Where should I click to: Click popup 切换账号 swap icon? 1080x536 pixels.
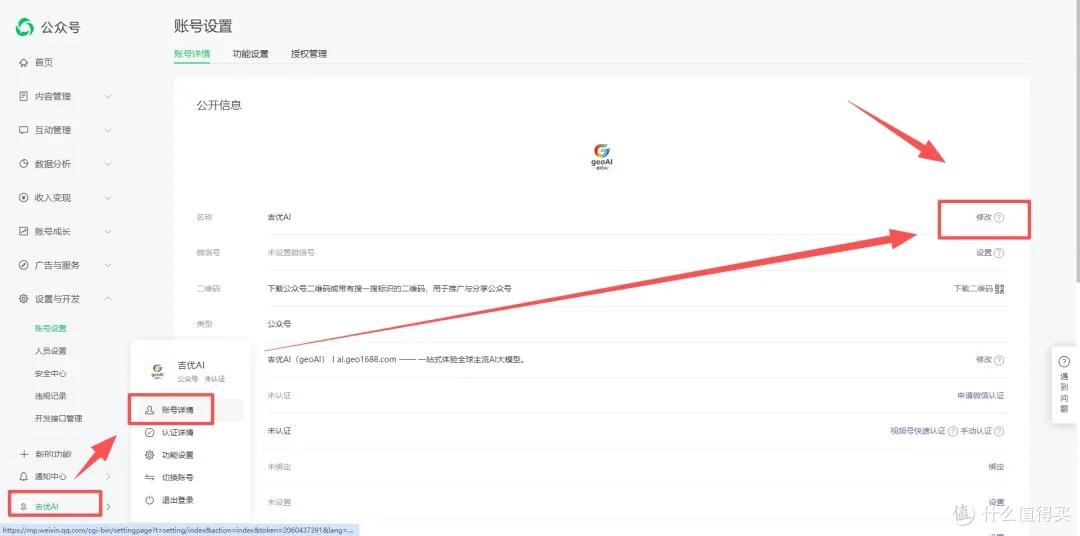click(x=149, y=477)
